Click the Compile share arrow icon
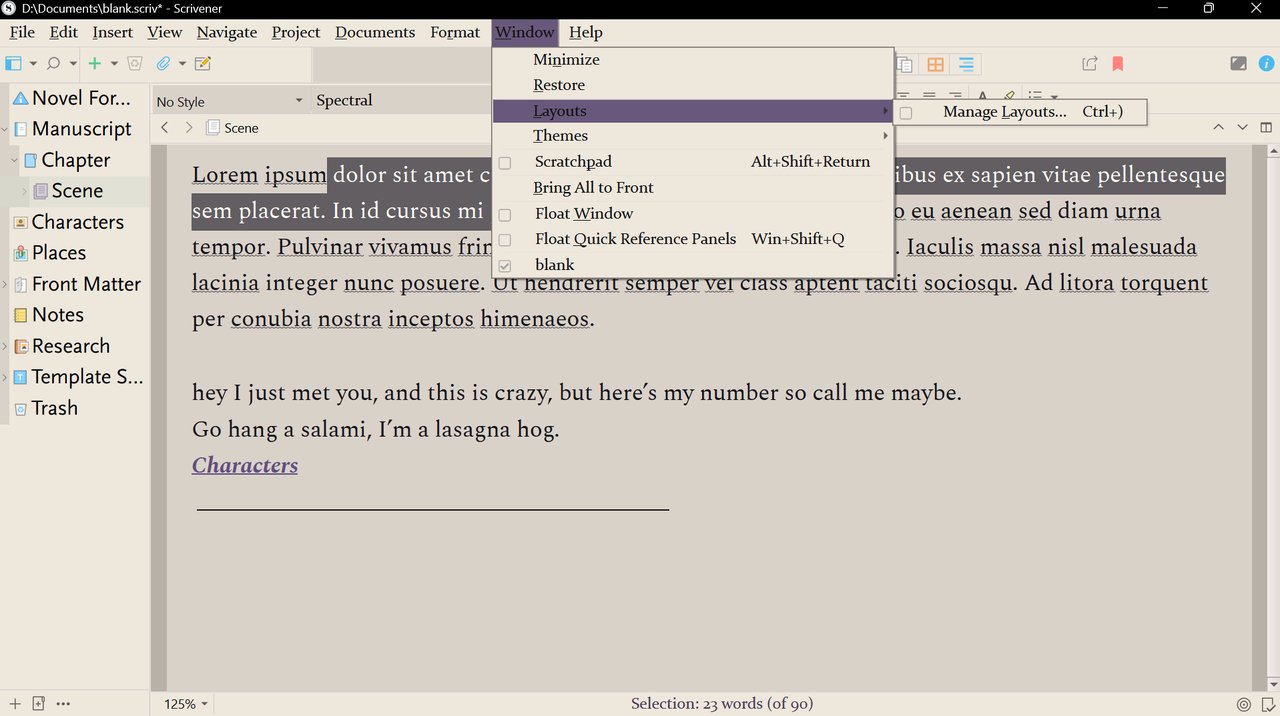Screen dimensions: 1280x716 1090,63
